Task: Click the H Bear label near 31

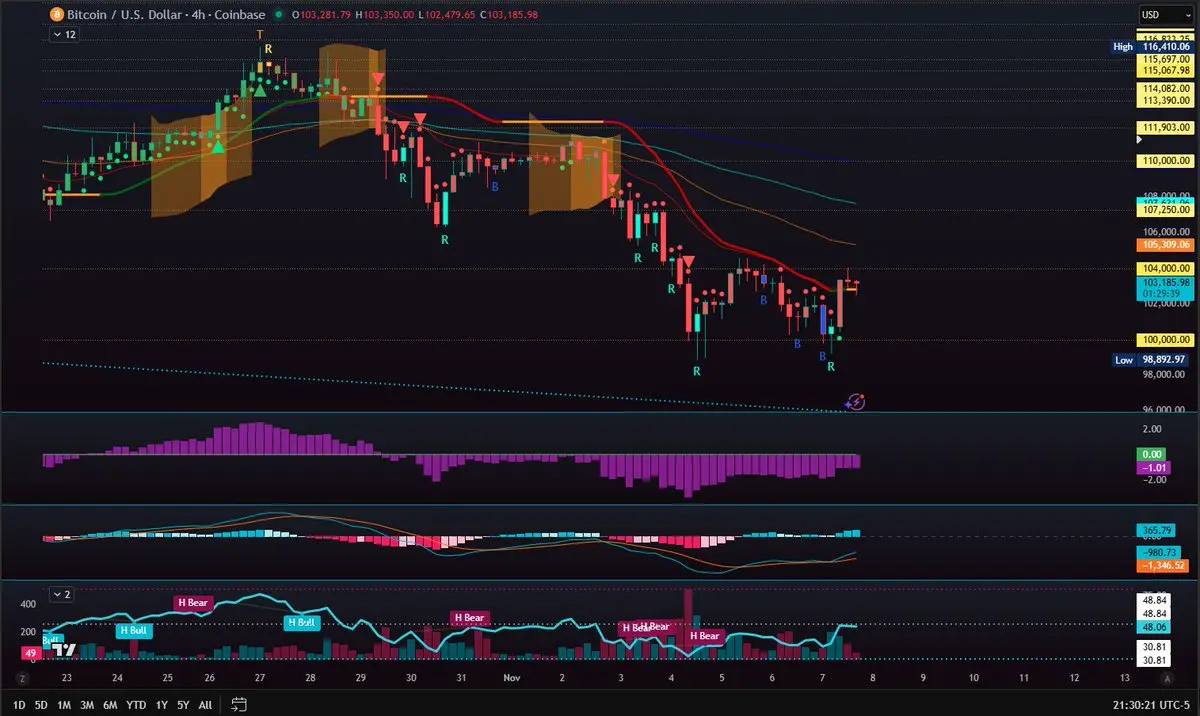Action: (469, 617)
